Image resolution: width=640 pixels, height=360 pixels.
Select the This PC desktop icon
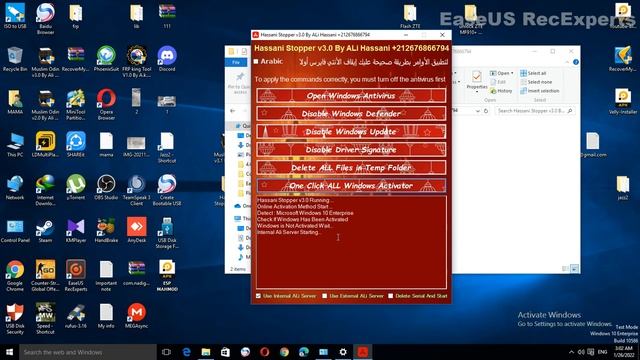tap(15, 144)
